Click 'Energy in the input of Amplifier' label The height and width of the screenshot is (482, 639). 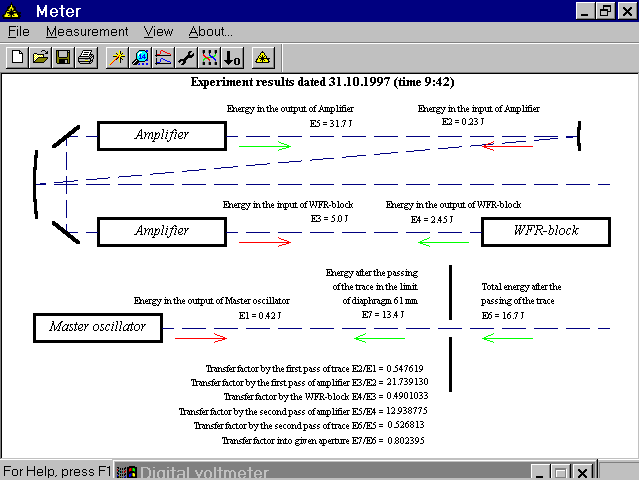pyautogui.click(x=479, y=109)
